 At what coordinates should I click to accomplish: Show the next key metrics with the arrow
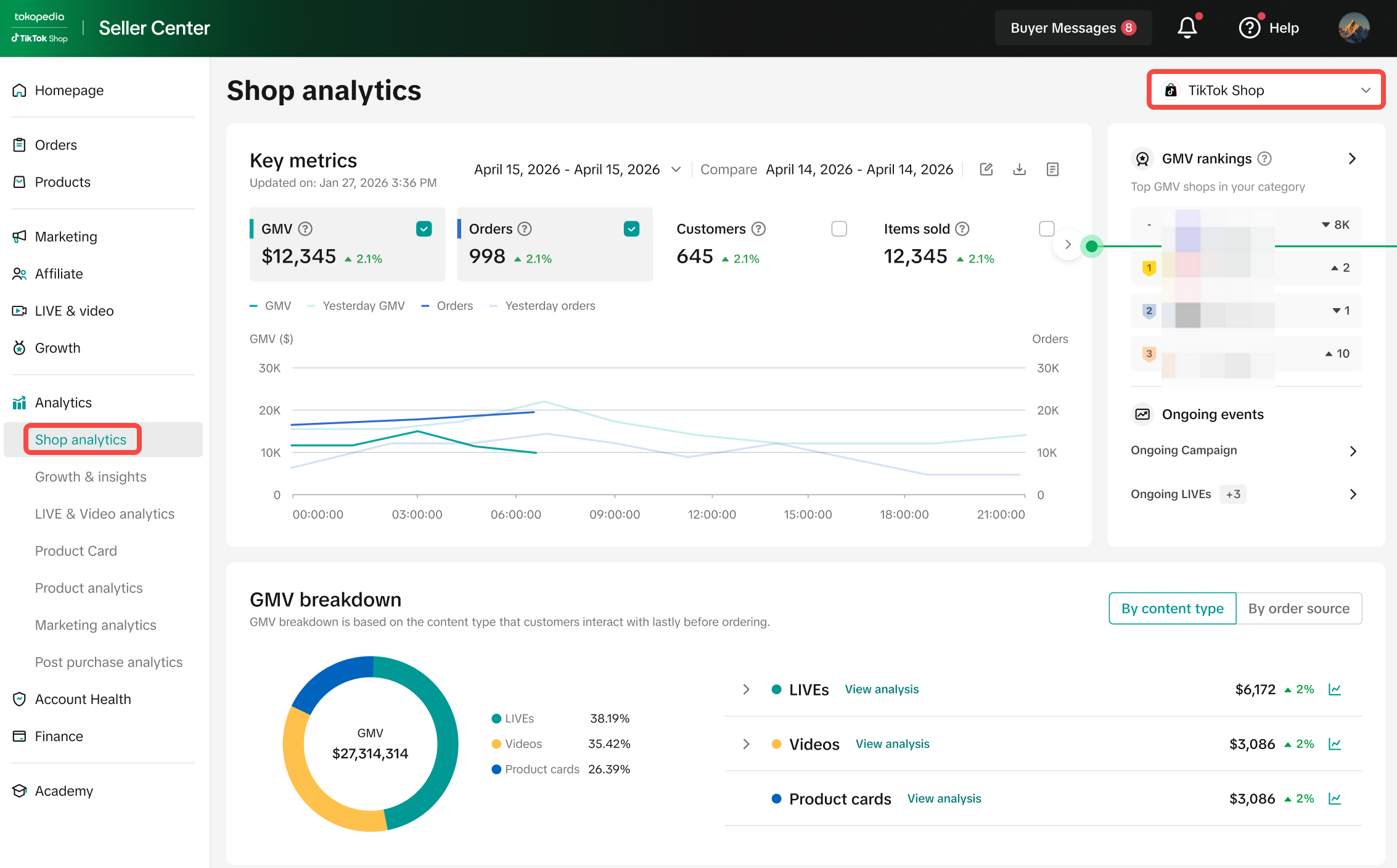1068,245
